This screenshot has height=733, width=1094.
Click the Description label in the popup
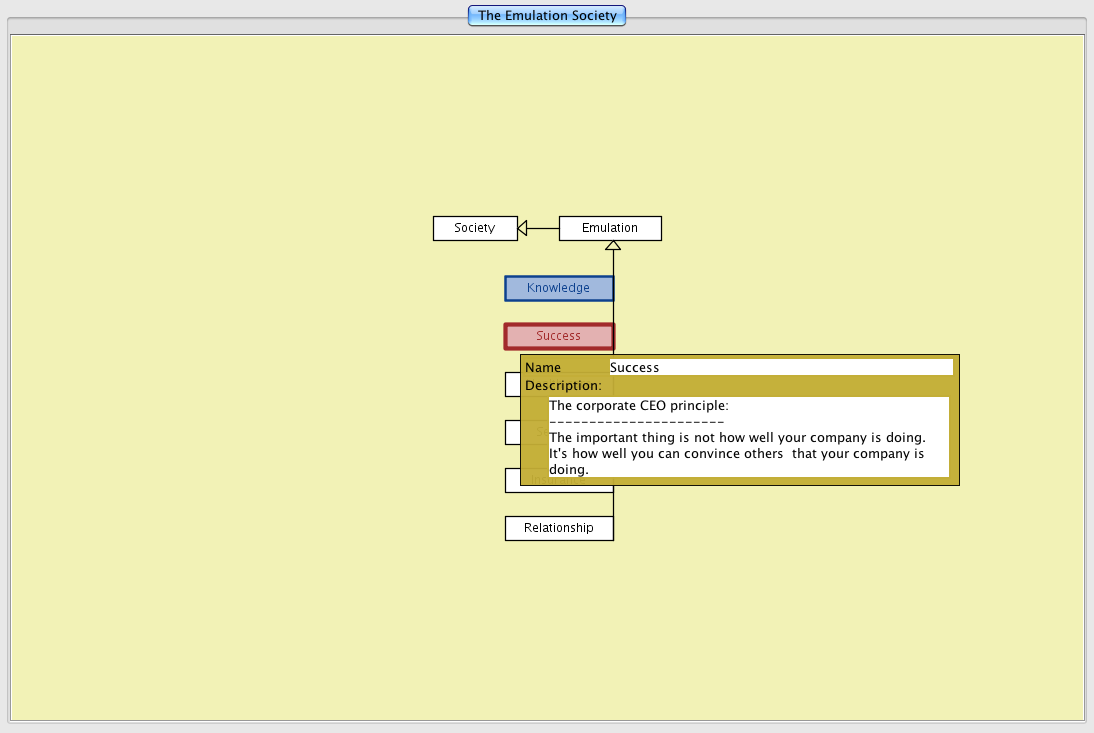(x=563, y=385)
